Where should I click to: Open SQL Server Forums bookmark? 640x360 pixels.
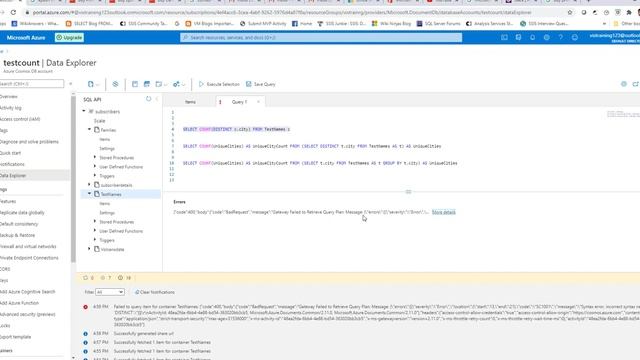438,24
